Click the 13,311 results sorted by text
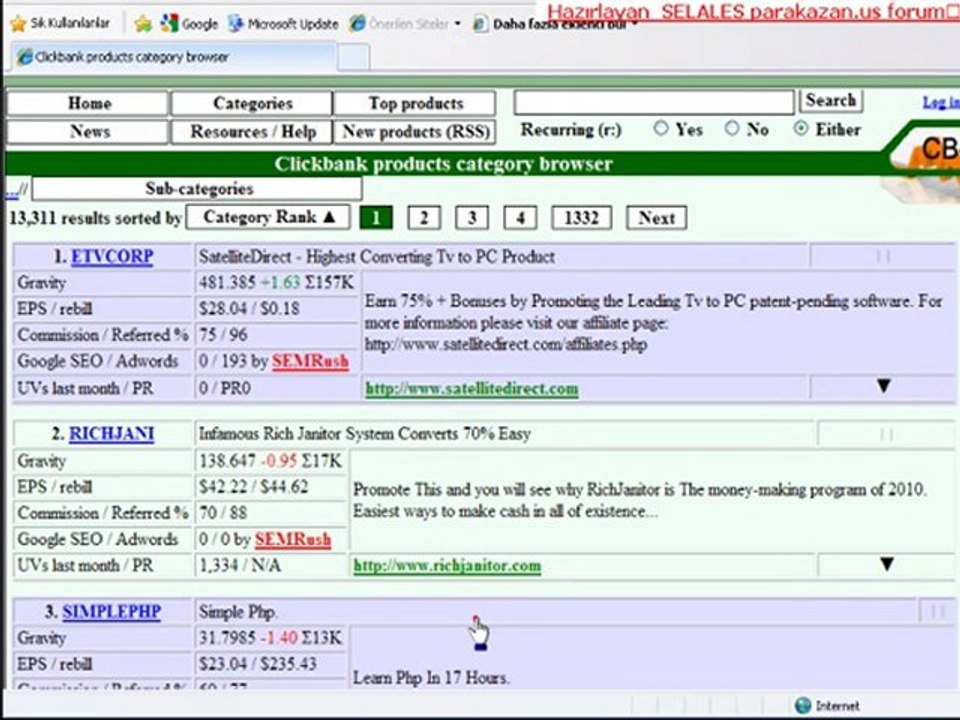 [x=95, y=218]
